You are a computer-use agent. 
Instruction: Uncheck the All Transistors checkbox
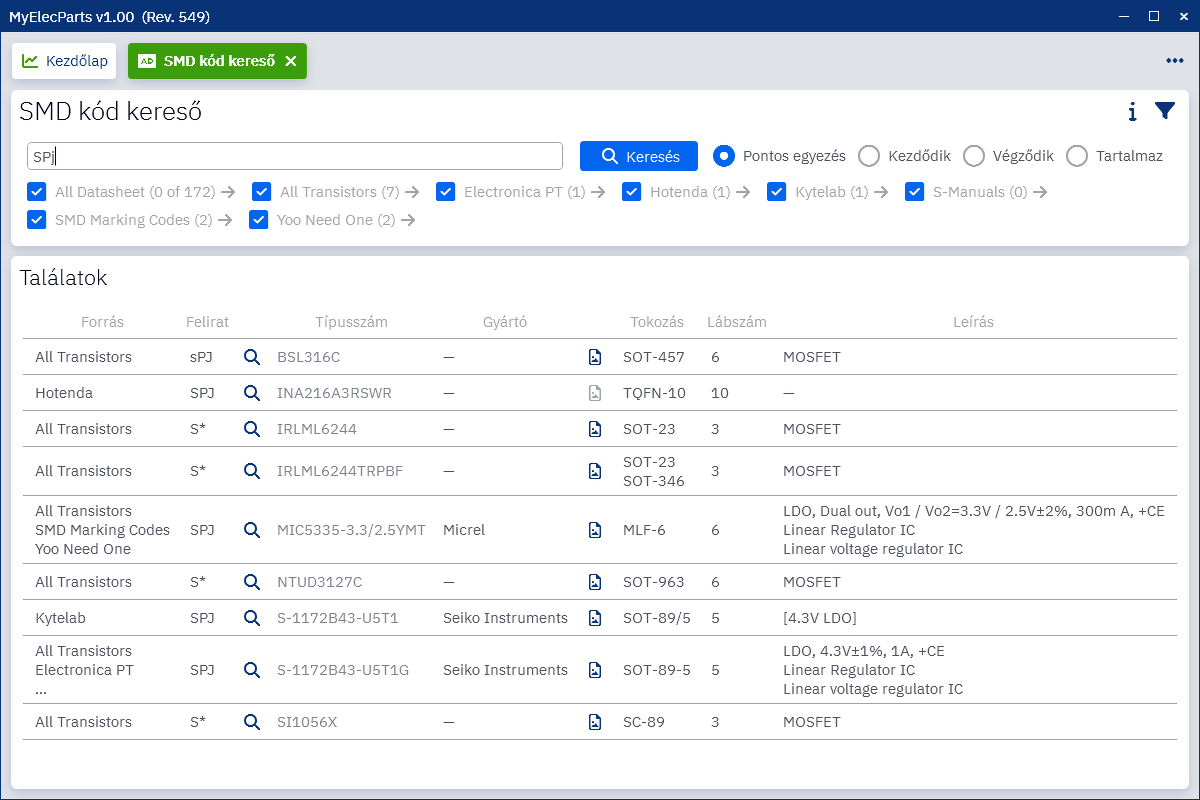262,192
